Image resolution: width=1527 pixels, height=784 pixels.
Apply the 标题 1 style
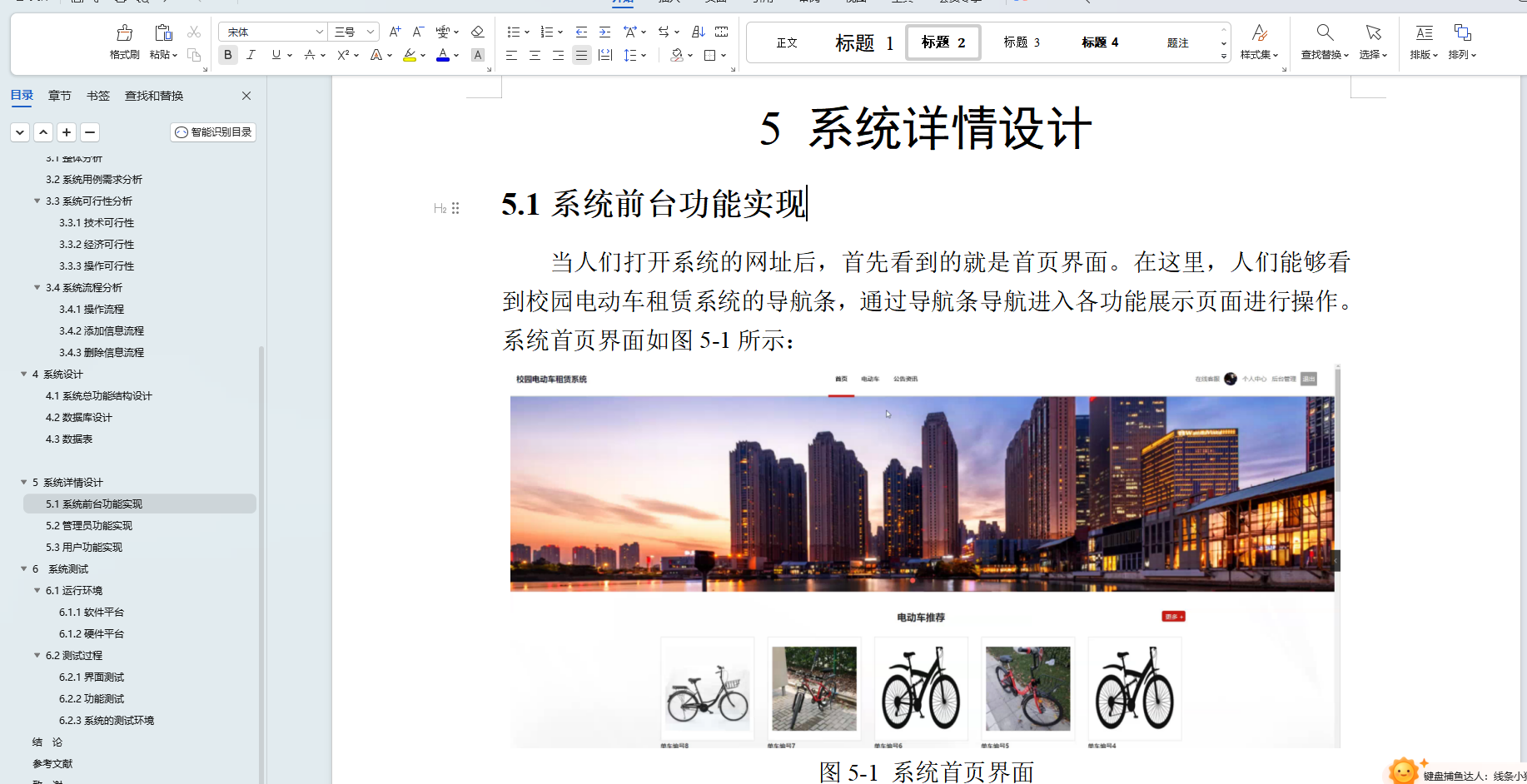coord(864,42)
